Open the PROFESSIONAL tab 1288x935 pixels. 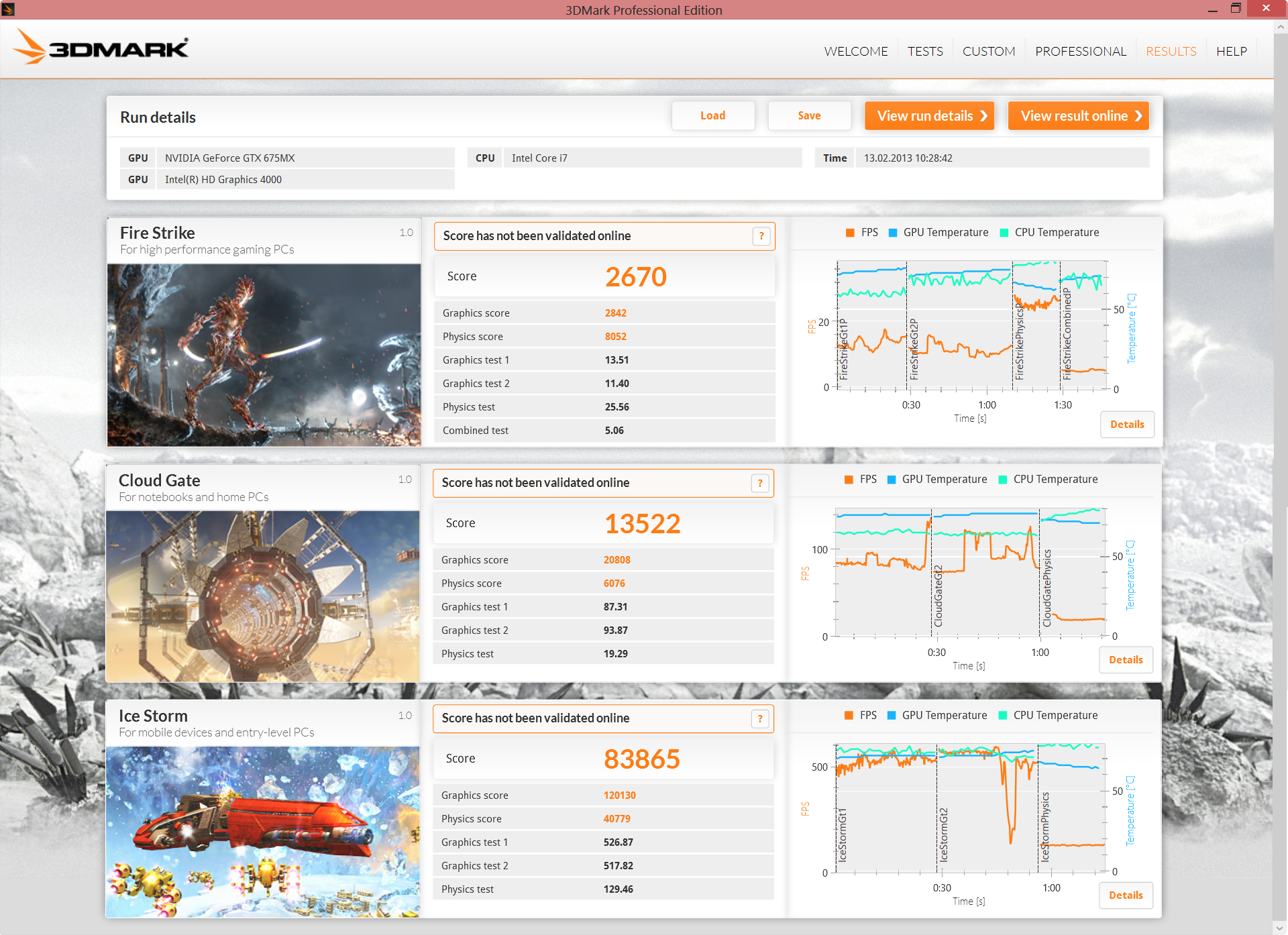pyautogui.click(x=1080, y=52)
